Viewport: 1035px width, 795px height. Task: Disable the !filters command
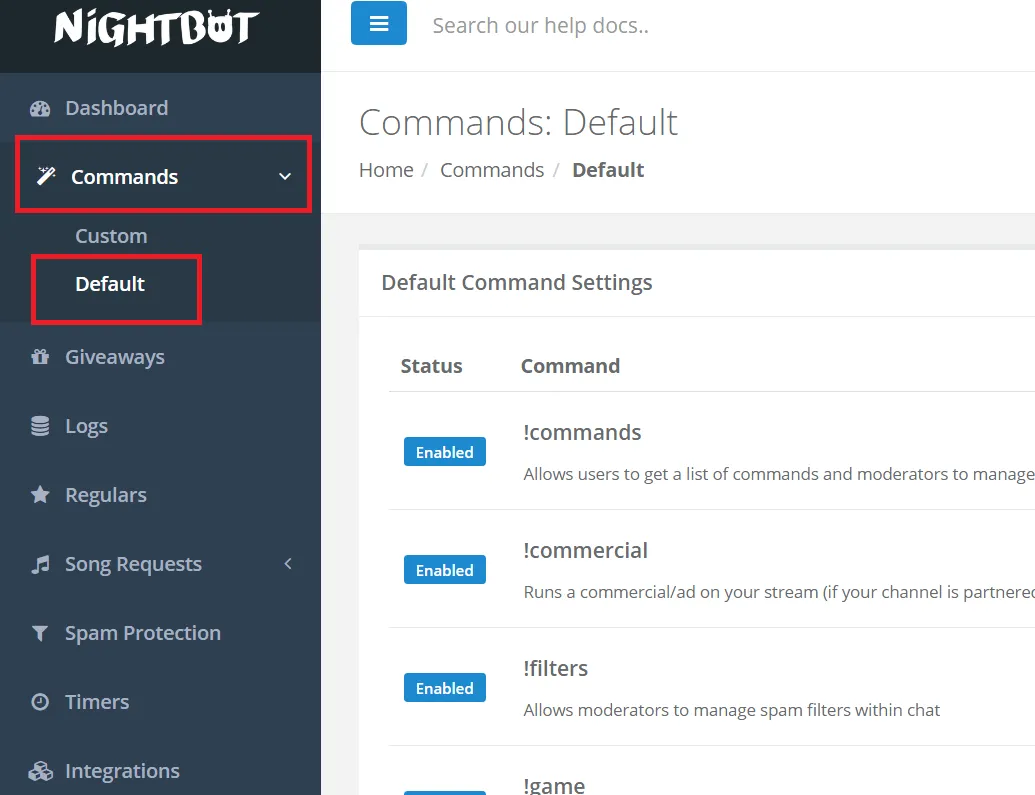click(x=444, y=688)
